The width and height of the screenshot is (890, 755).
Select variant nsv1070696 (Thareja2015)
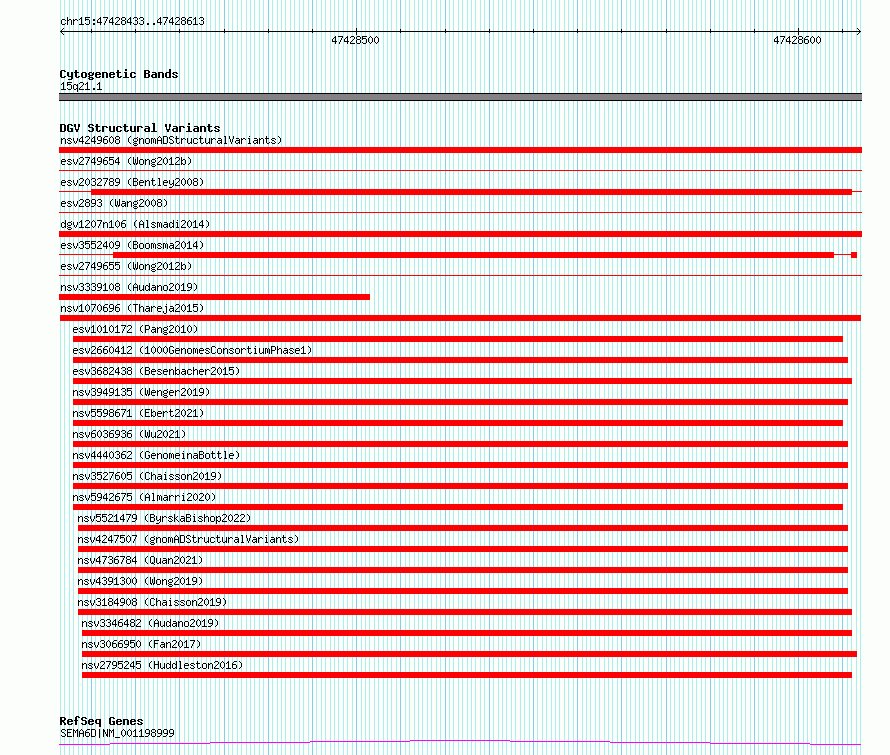(132, 308)
